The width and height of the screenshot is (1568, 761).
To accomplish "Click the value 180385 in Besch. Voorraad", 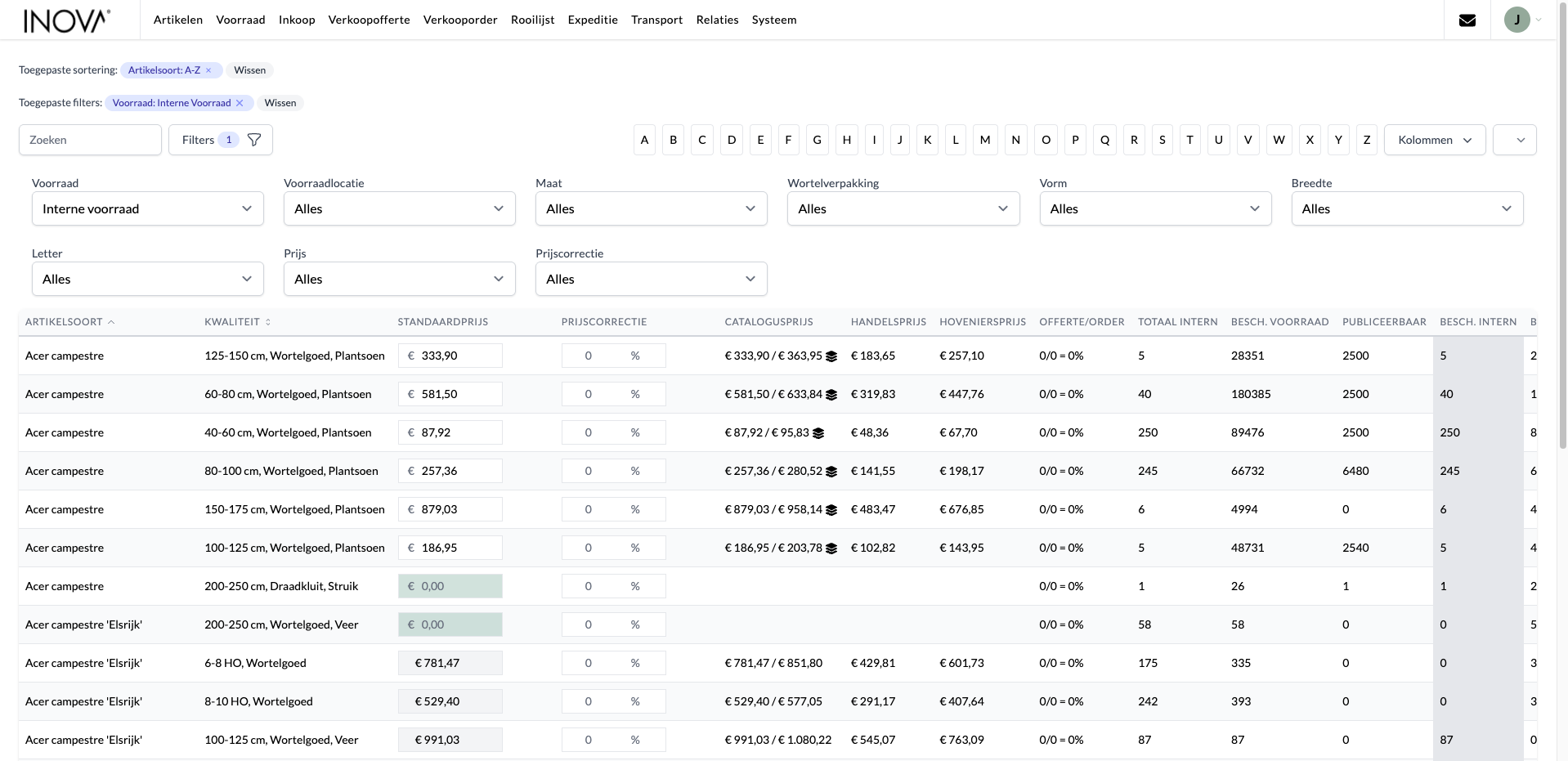I will (x=1251, y=394).
